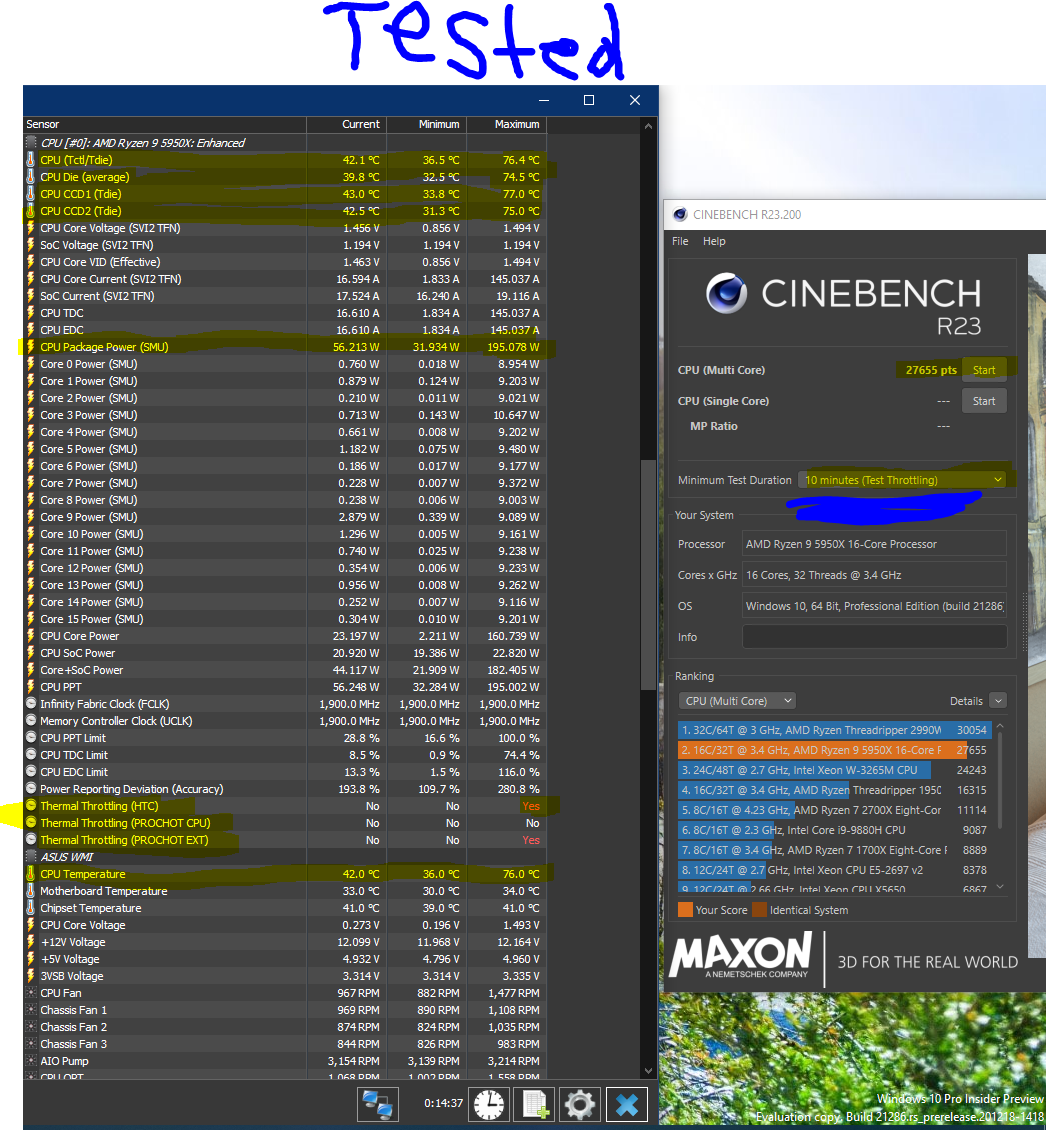
Task: Open HWiNFO sensor settings gear
Action: [x=579, y=1103]
